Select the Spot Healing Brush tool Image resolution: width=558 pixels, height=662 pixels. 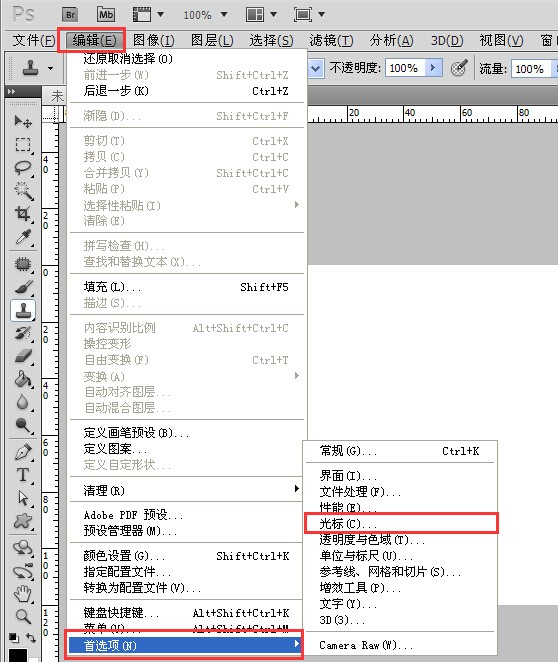click(x=23, y=264)
